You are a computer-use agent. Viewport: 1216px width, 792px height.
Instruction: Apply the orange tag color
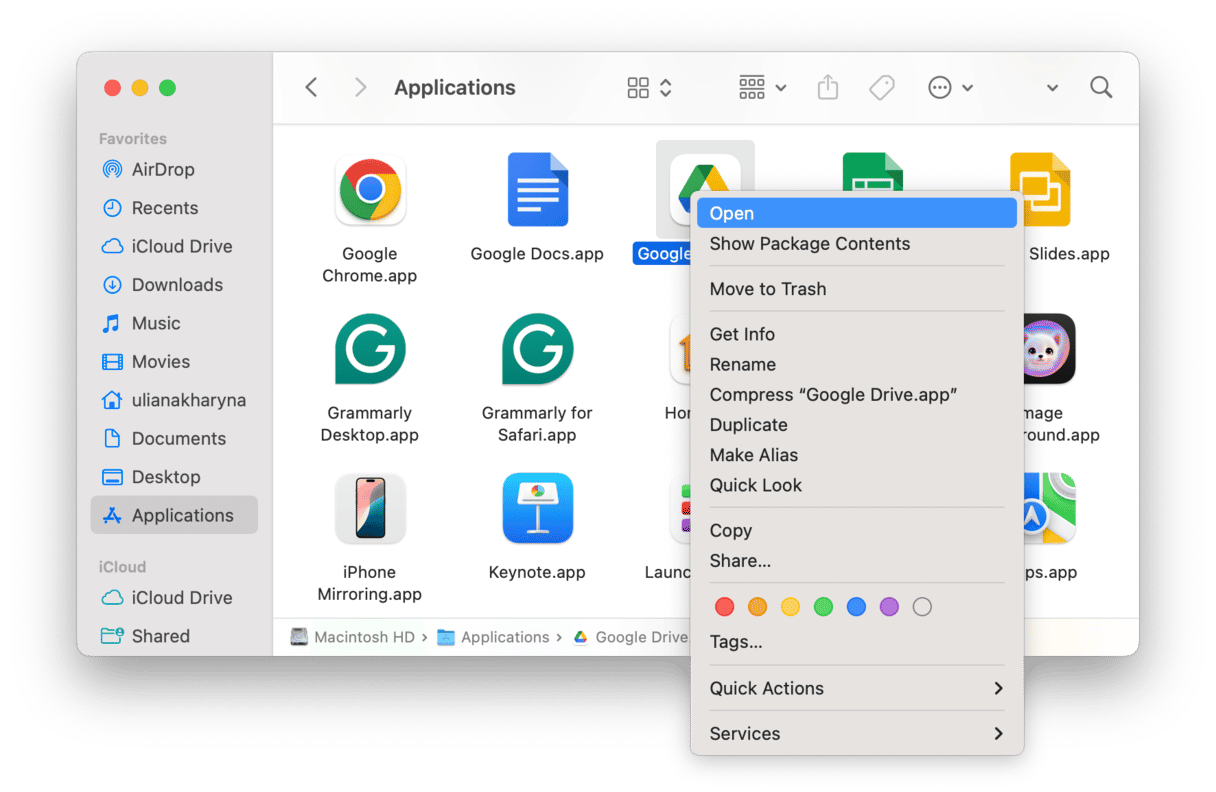tap(758, 607)
